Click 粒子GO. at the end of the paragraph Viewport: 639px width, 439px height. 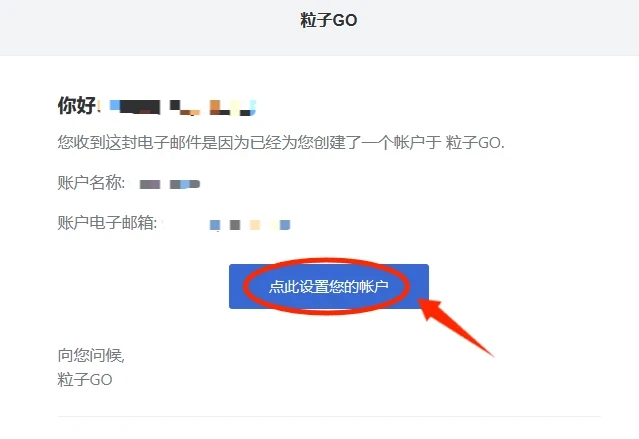(x=475, y=143)
